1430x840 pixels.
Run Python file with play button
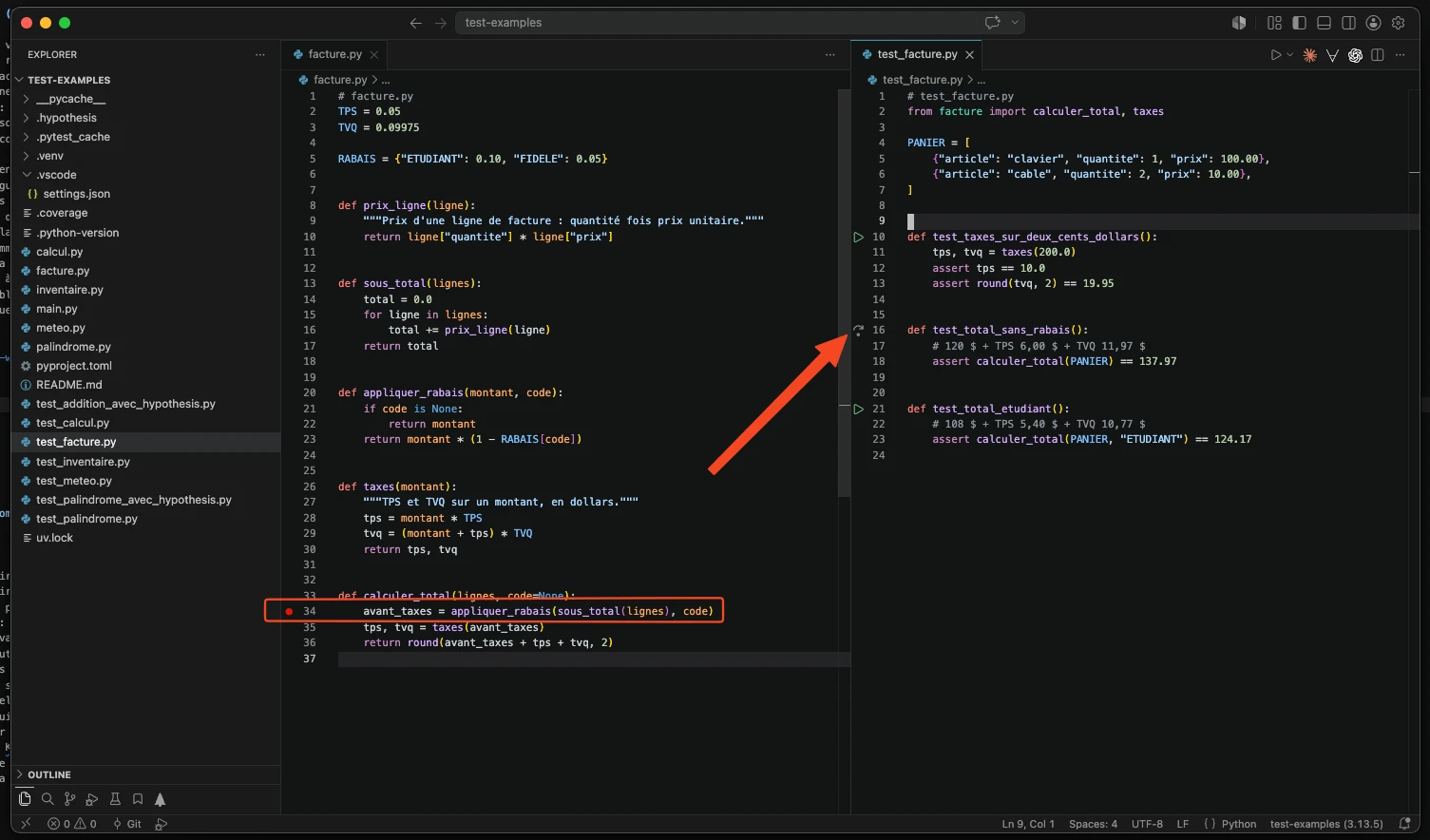point(1276,55)
